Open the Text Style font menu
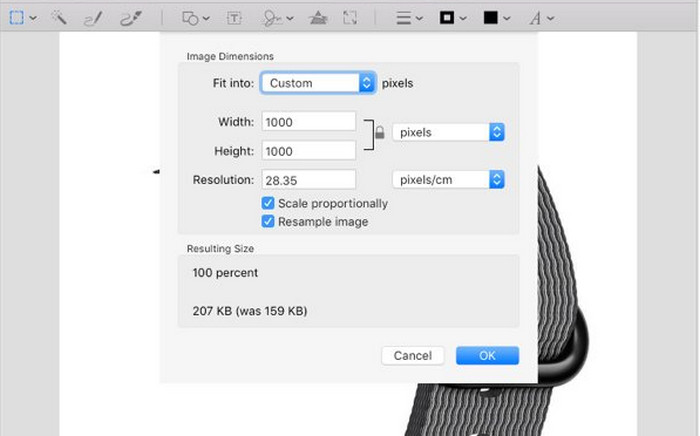The height and width of the screenshot is (436, 700). (x=541, y=18)
